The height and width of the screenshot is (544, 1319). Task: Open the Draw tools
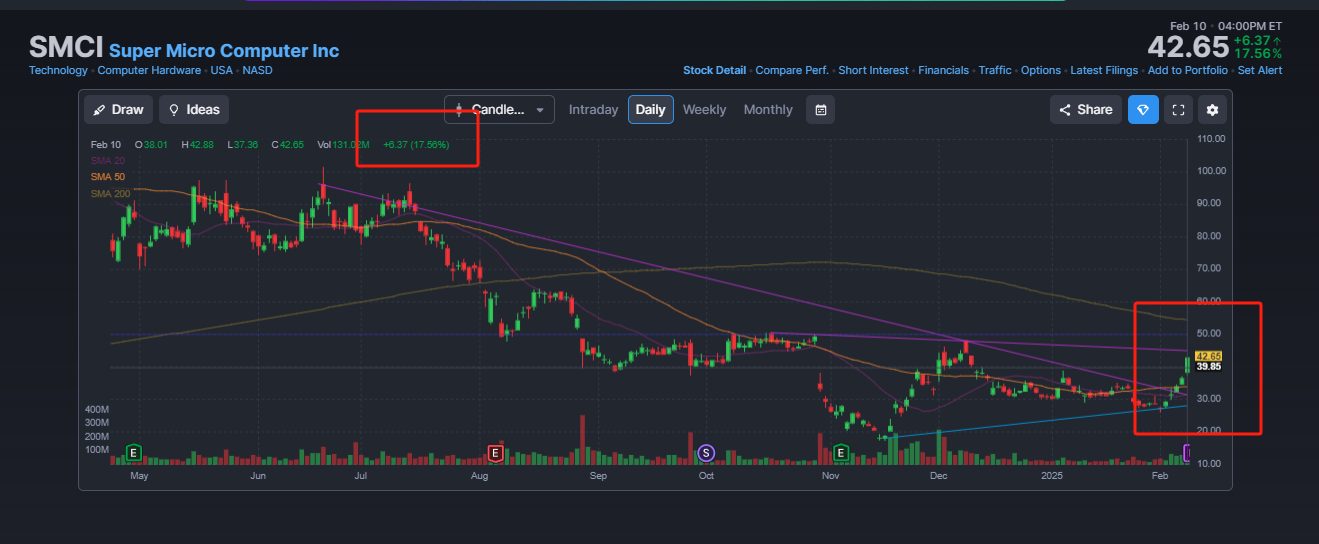point(118,110)
